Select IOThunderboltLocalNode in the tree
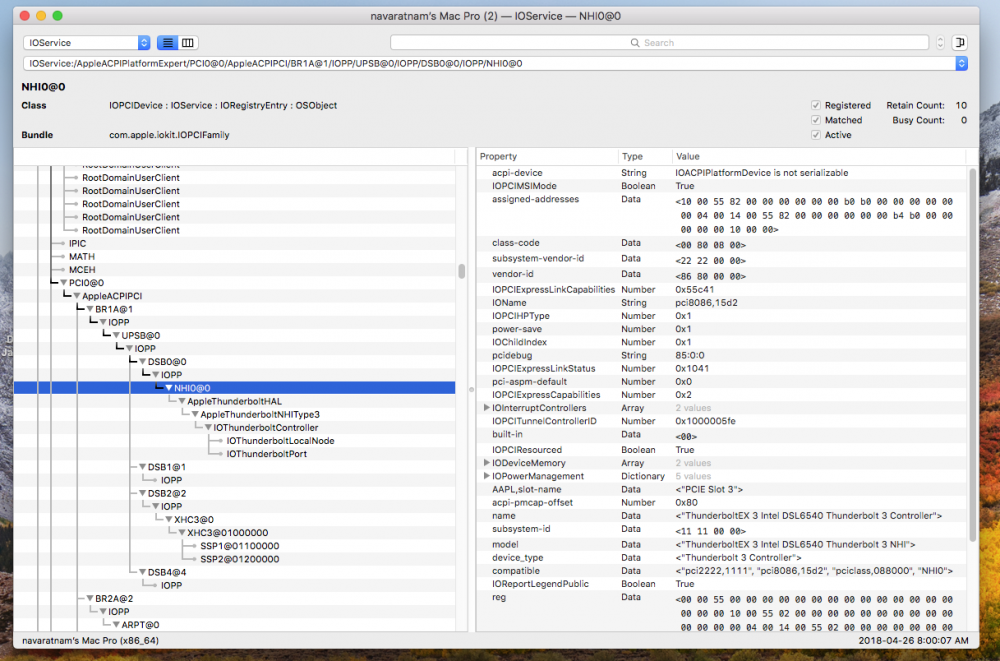The image size is (1000, 661). point(280,441)
